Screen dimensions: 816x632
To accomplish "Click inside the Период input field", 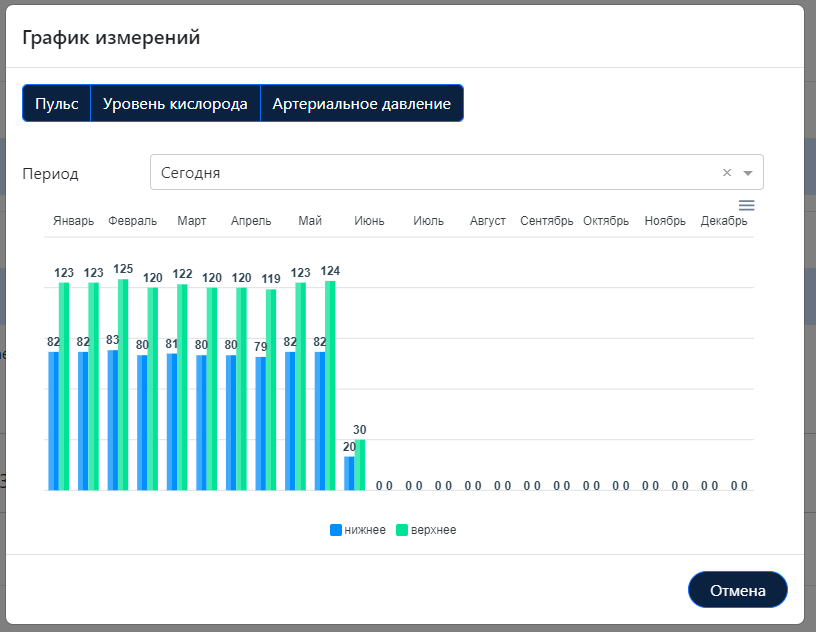I will tap(400, 172).
